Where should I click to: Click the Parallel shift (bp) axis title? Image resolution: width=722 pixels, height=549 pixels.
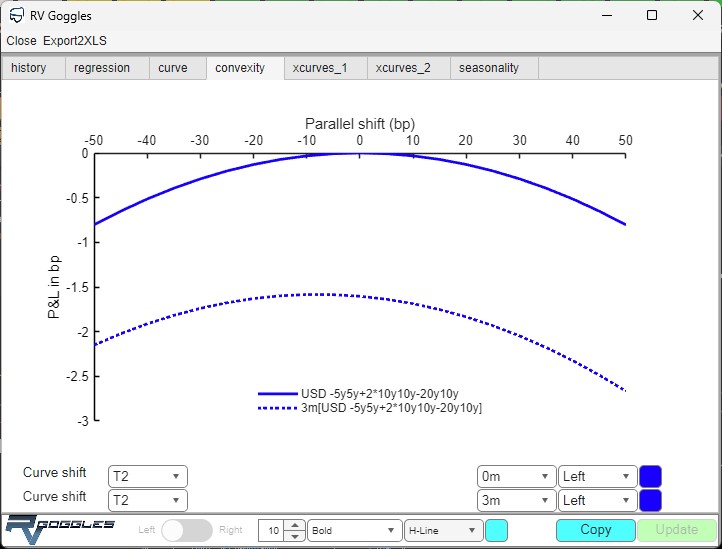pyautogui.click(x=360, y=124)
